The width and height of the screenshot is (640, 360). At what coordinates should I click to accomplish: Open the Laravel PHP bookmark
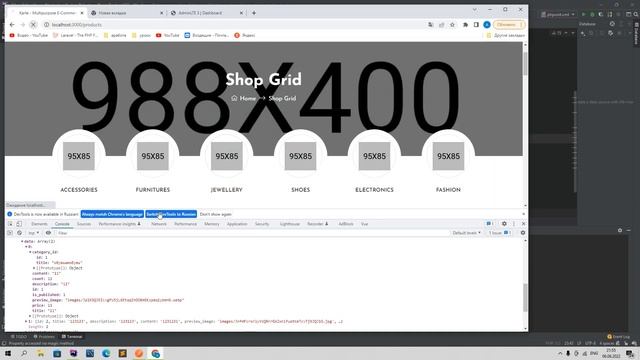point(76,36)
